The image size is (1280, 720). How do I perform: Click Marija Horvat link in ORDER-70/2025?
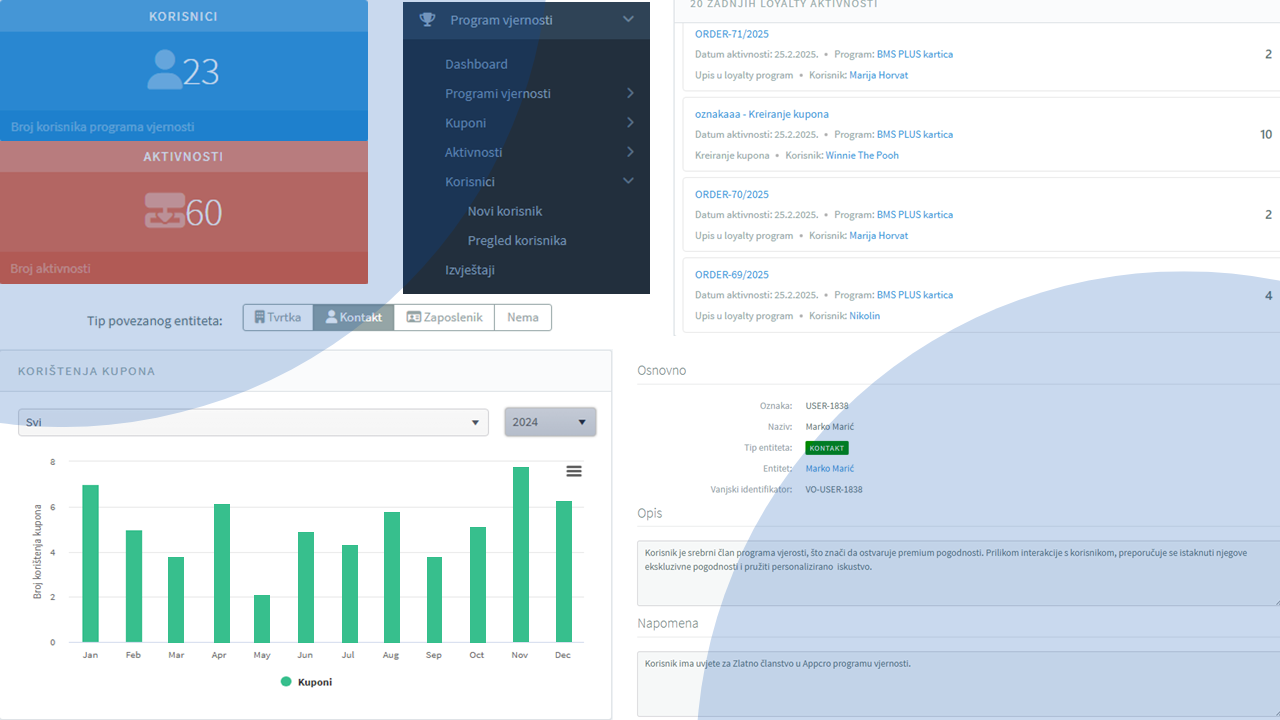(x=879, y=236)
